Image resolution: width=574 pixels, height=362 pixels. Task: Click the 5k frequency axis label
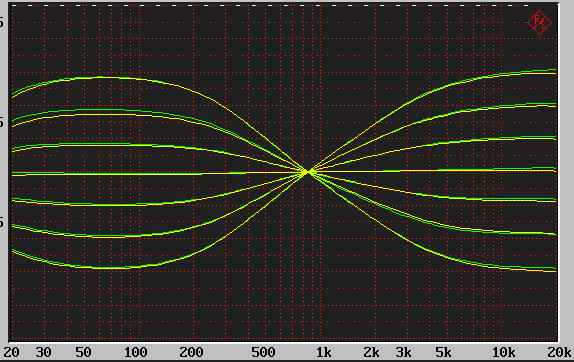pos(443,352)
